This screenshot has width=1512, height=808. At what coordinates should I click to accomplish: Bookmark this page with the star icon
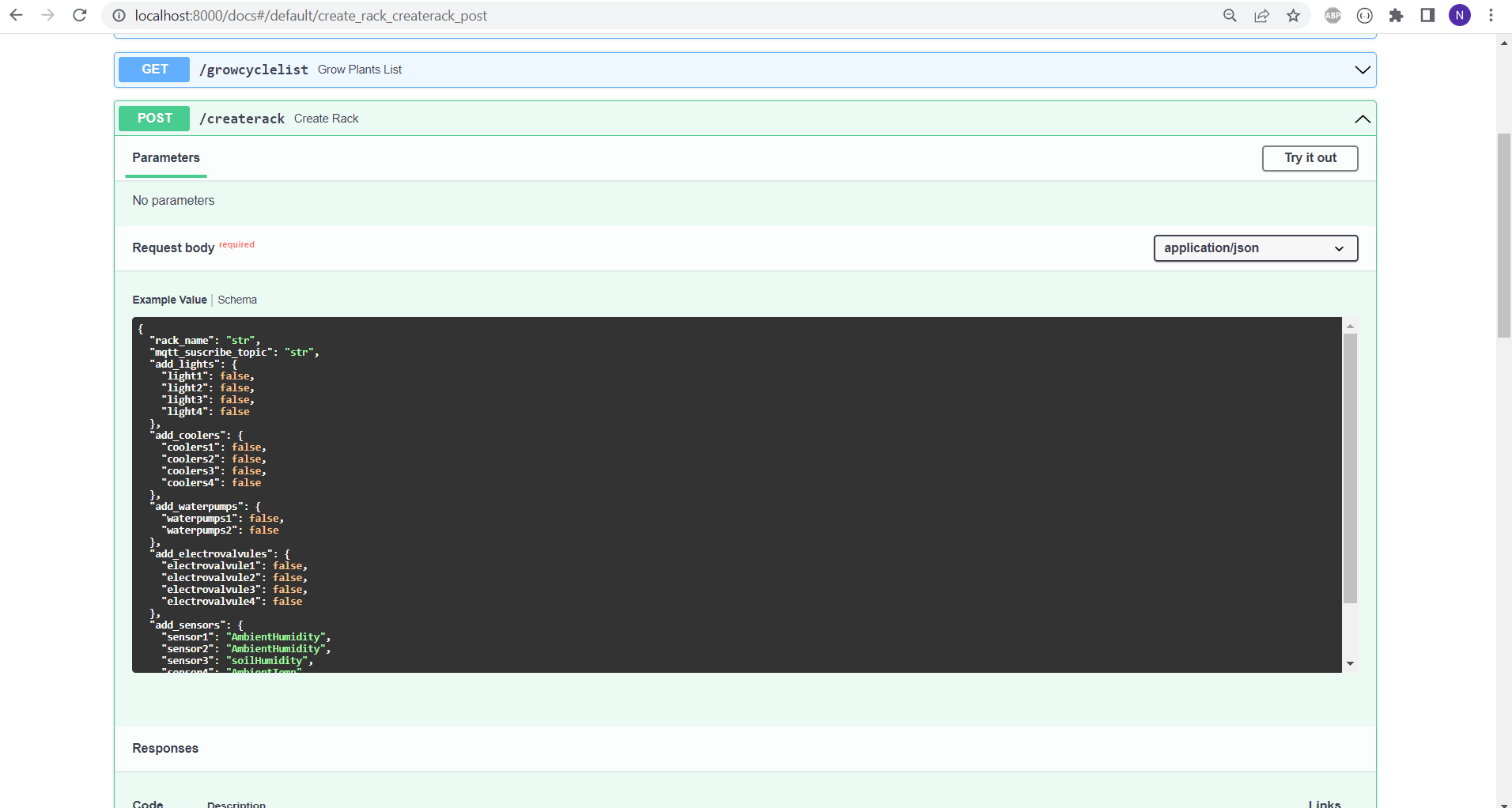[1293, 16]
